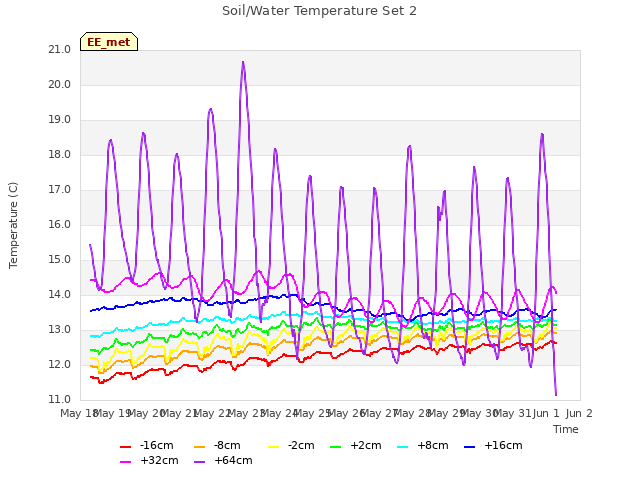Click the 17.0 y-axis tick label
This screenshot has height=480, width=640.
pyautogui.click(x=60, y=190)
